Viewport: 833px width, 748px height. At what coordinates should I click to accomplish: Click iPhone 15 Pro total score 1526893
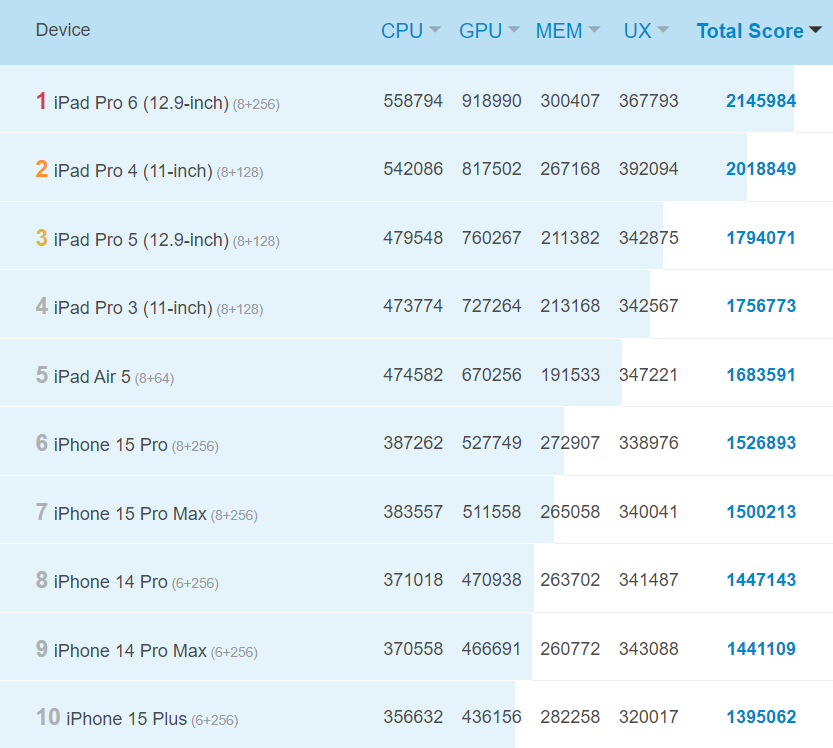click(761, 443)
